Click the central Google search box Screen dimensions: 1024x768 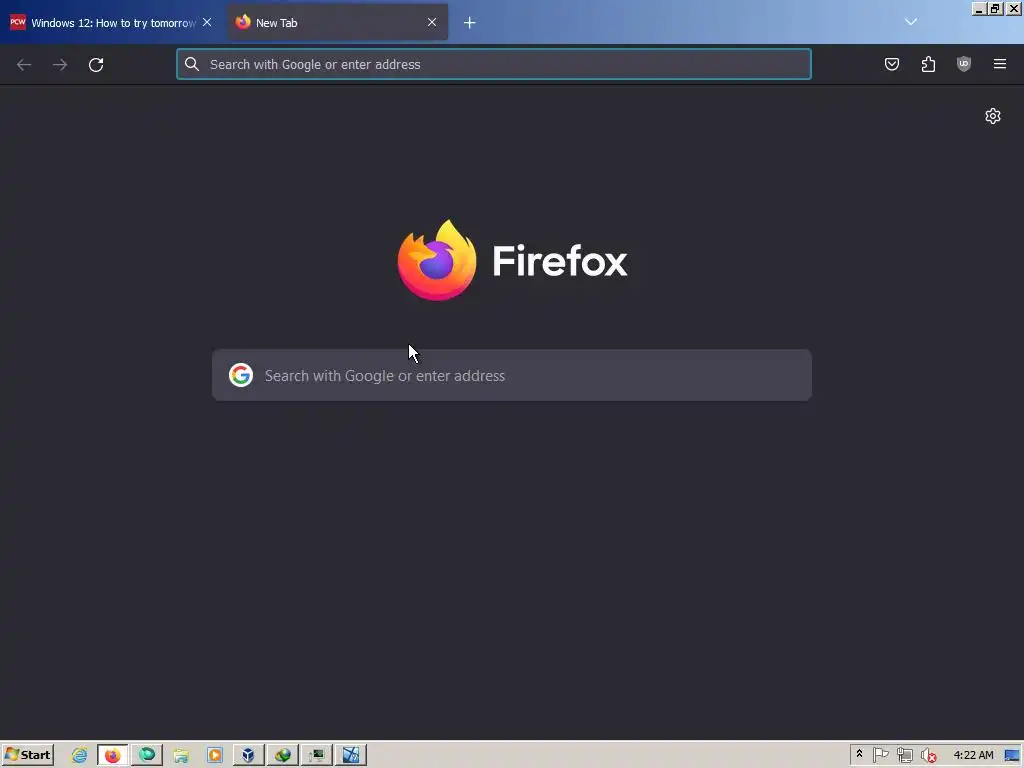512,376
